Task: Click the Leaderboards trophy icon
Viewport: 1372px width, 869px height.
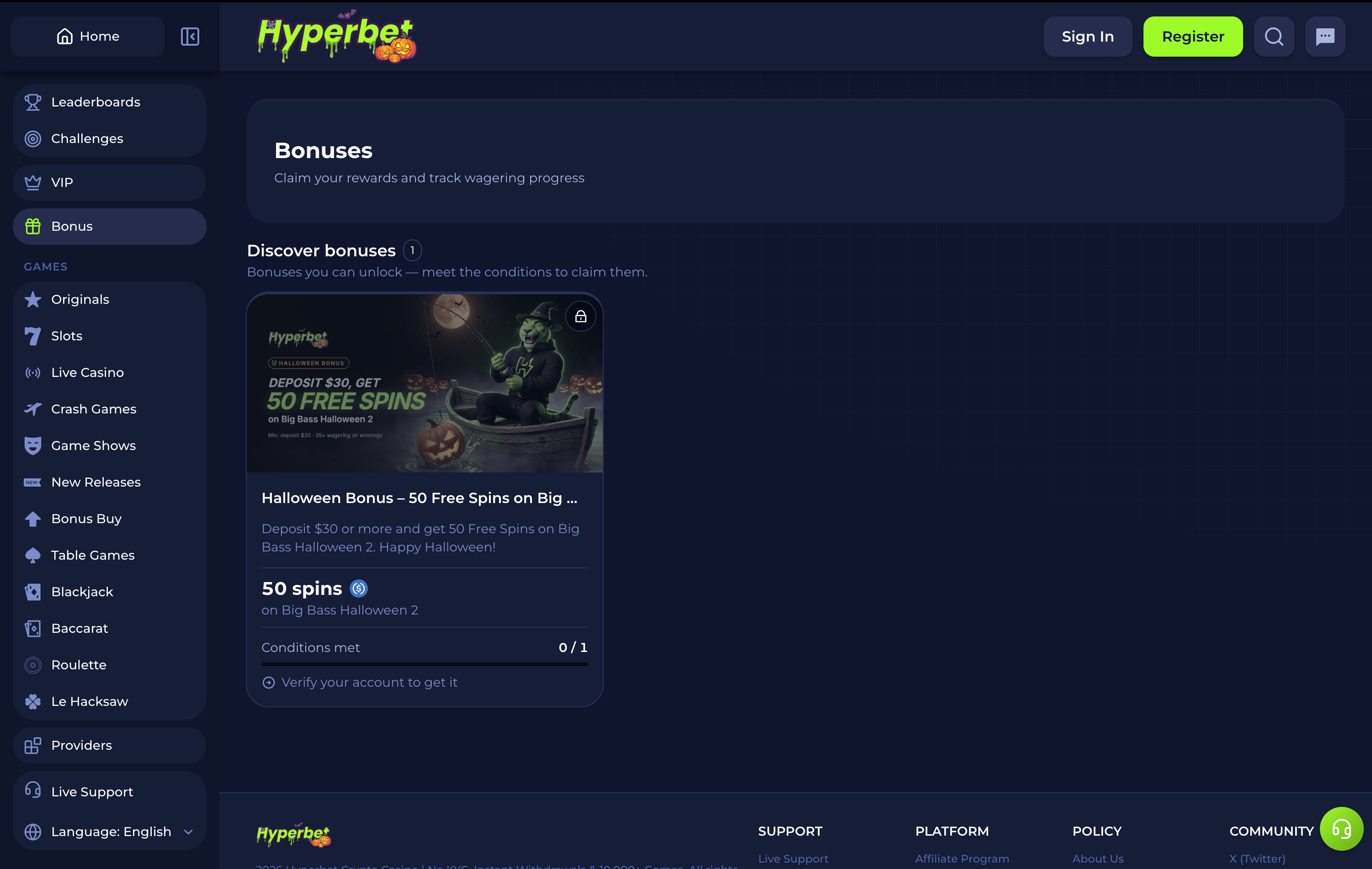Action: (x=33, y=102)
